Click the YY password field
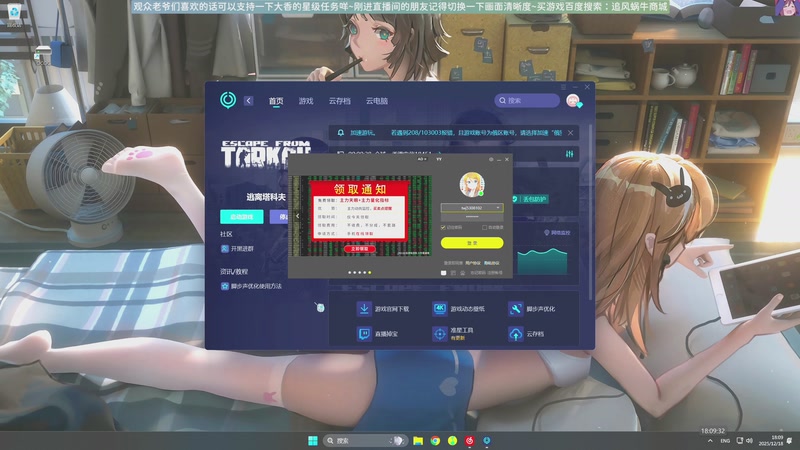The image size is (800, 450). click(472, 217)
